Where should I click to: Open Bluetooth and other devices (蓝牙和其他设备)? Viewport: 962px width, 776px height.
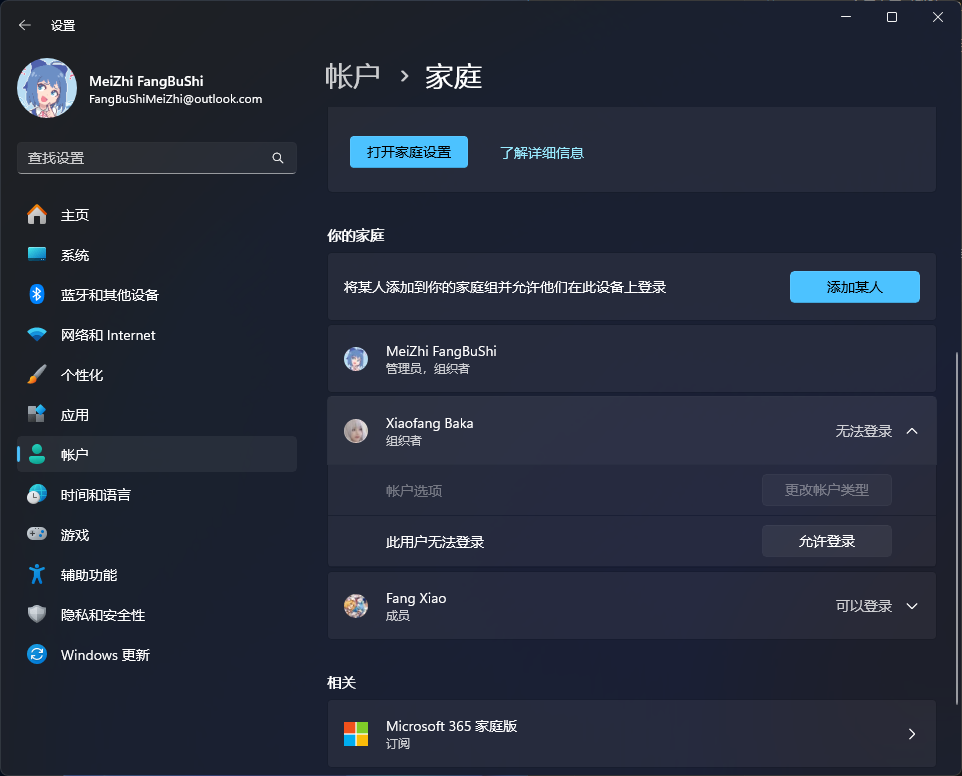(x=109, y=295)
